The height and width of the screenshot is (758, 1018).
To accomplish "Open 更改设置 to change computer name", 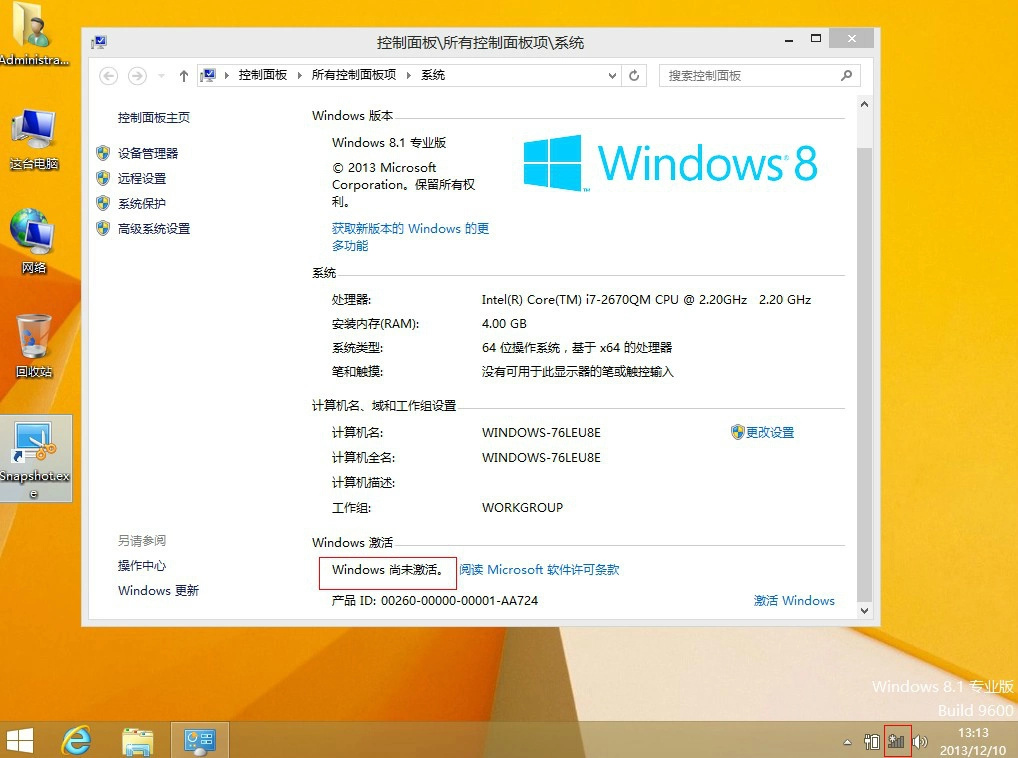I will [770, 432].
